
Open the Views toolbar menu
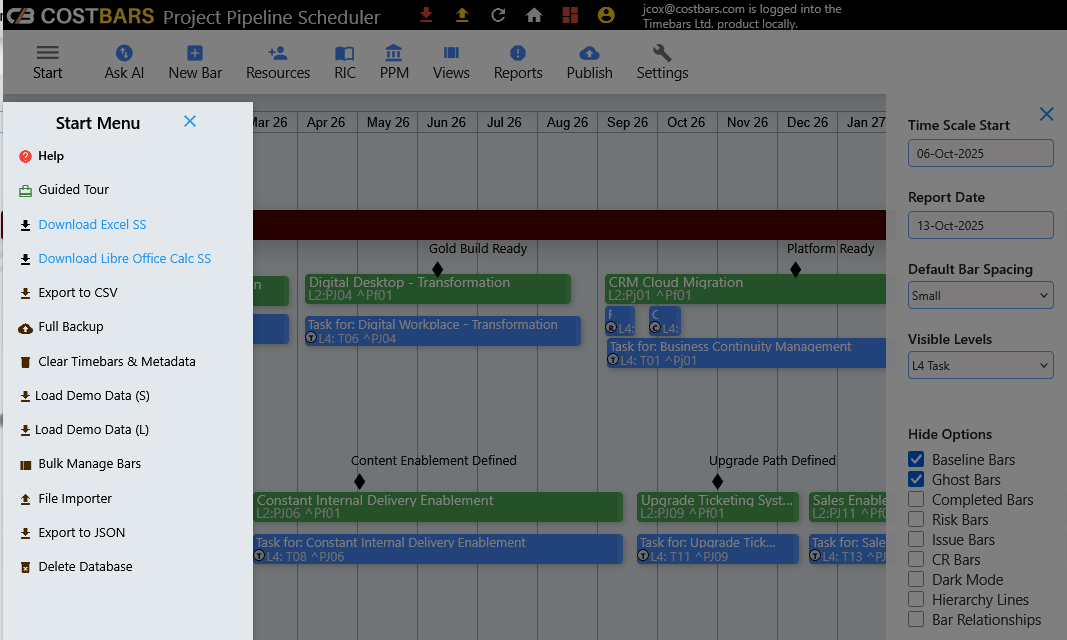pos(451,54)
